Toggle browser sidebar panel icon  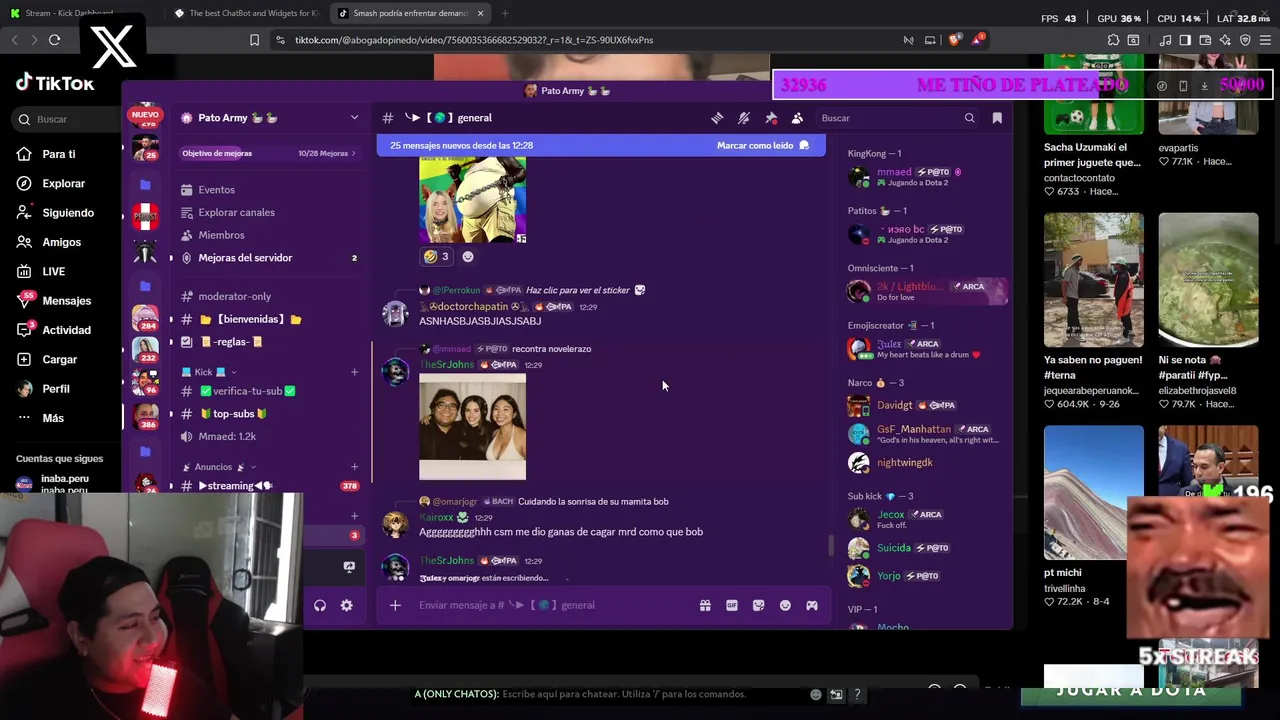tap(1185, 40)
